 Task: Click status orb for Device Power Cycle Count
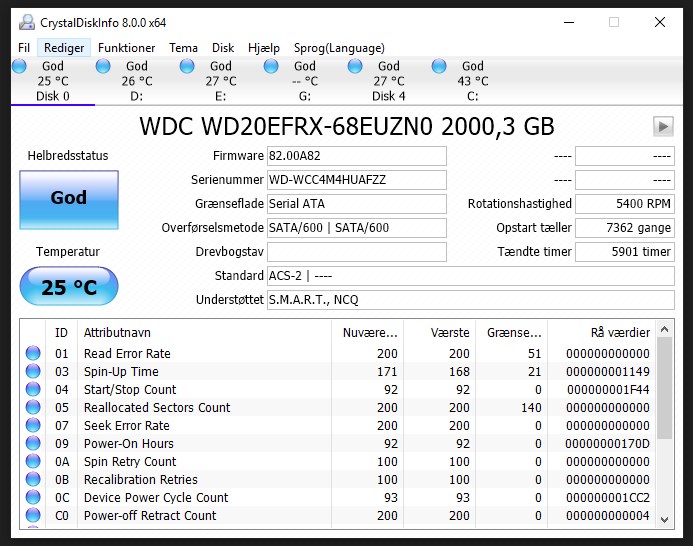coord(33,497)
